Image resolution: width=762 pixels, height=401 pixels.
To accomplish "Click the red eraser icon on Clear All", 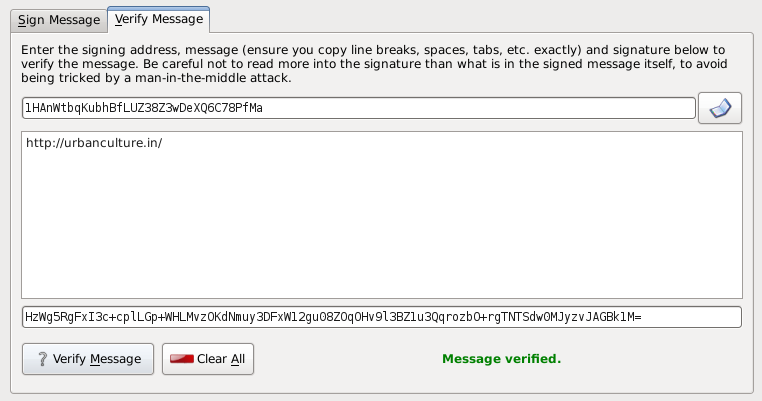I will coord(182,359).
